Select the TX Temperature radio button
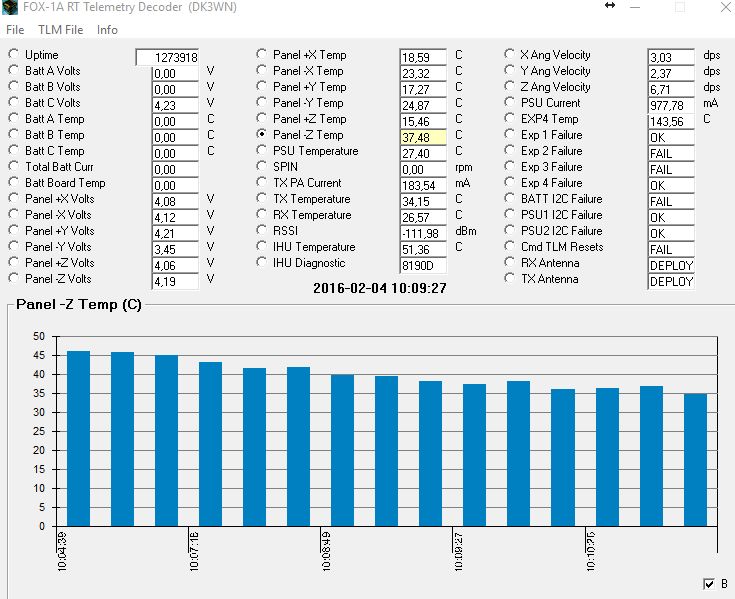Screen dimensions: 735x599 [x=262, y=198]
